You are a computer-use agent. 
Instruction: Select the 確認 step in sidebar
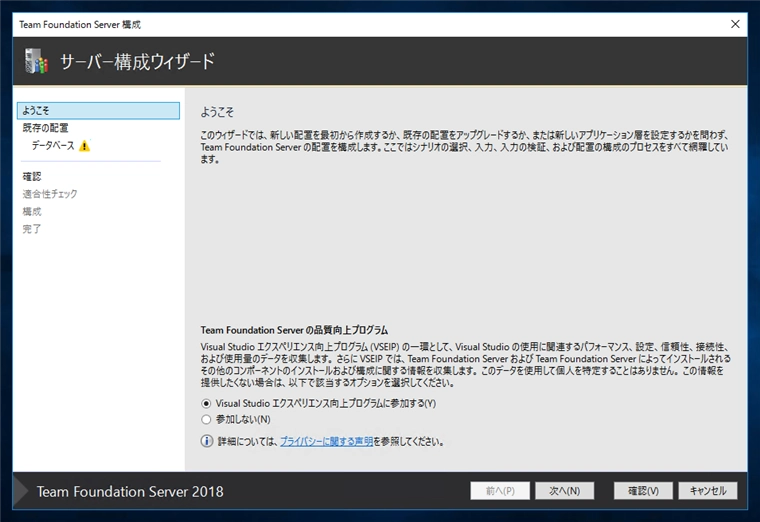tap(32, 176)
